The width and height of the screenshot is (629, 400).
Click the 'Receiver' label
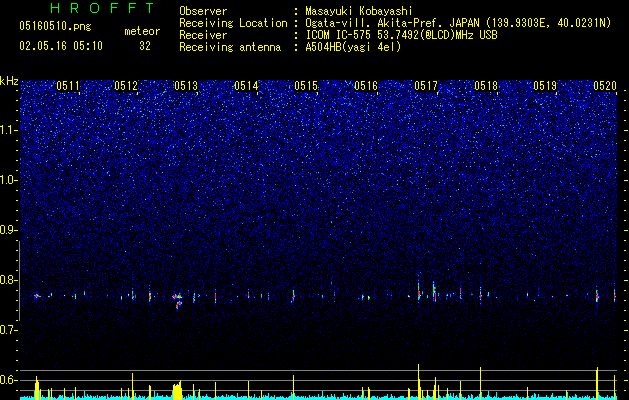click(203, 35)
